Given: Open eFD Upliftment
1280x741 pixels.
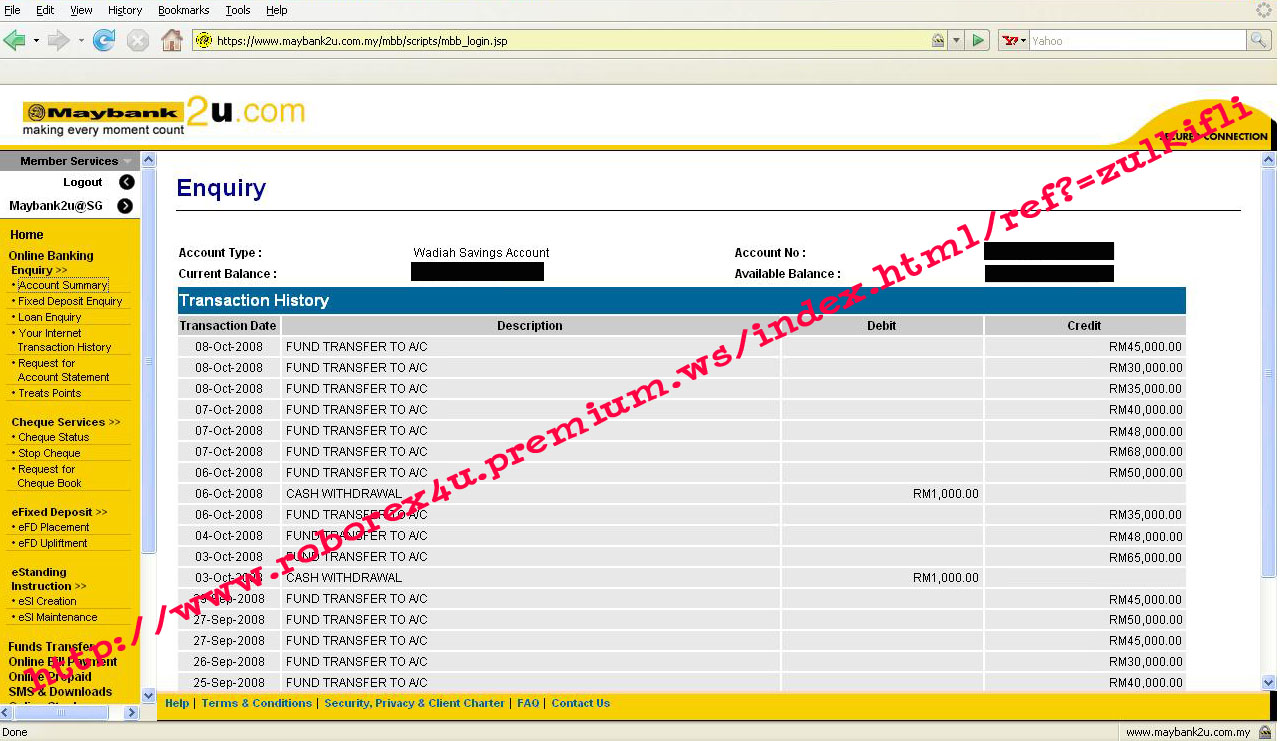Looking at the screenshot, I should [53, 543].
